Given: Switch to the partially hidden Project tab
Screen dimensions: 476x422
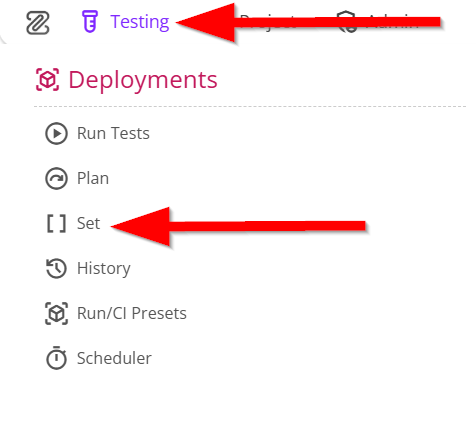Looking at the screenshot, I should tap(268, 22).
